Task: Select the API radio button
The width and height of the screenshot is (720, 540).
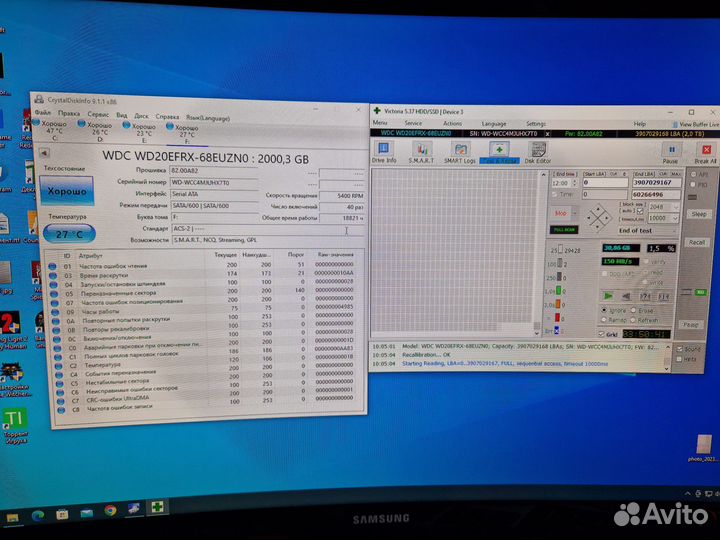Action: tap(693, 174)
